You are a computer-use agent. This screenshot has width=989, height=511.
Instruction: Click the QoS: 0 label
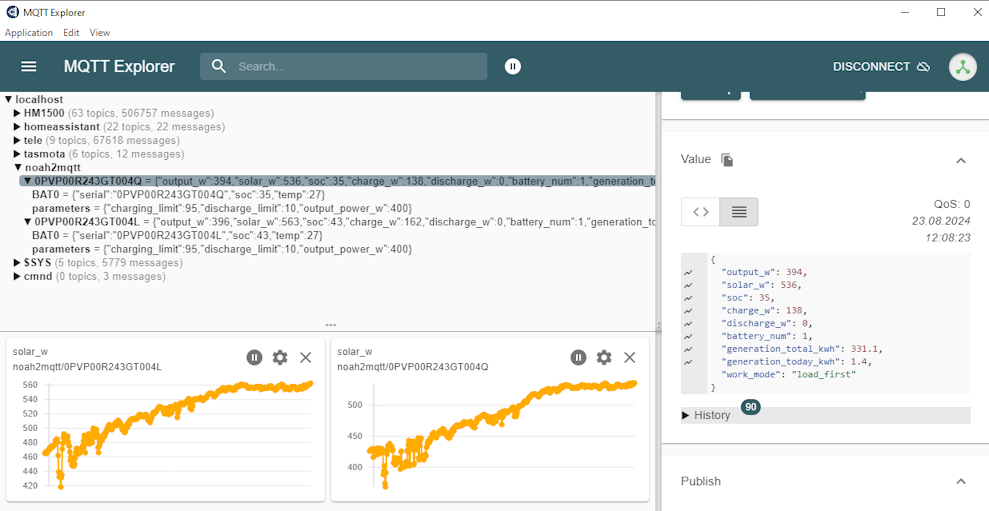[x=952, y=204]
